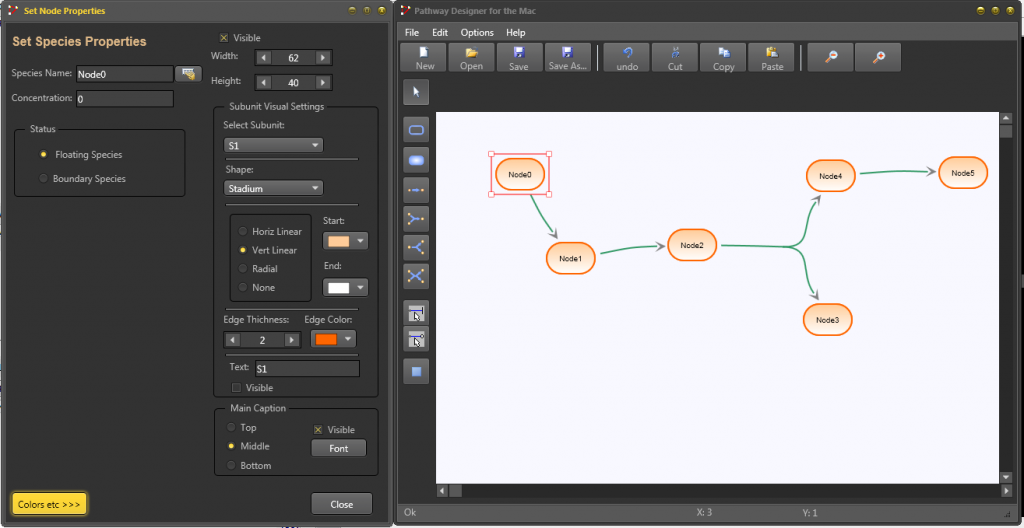Select the circle-ended regulator line tool
Image resolution: width=1024 pixels, height=528 pixels.
[x=416, y=339]
